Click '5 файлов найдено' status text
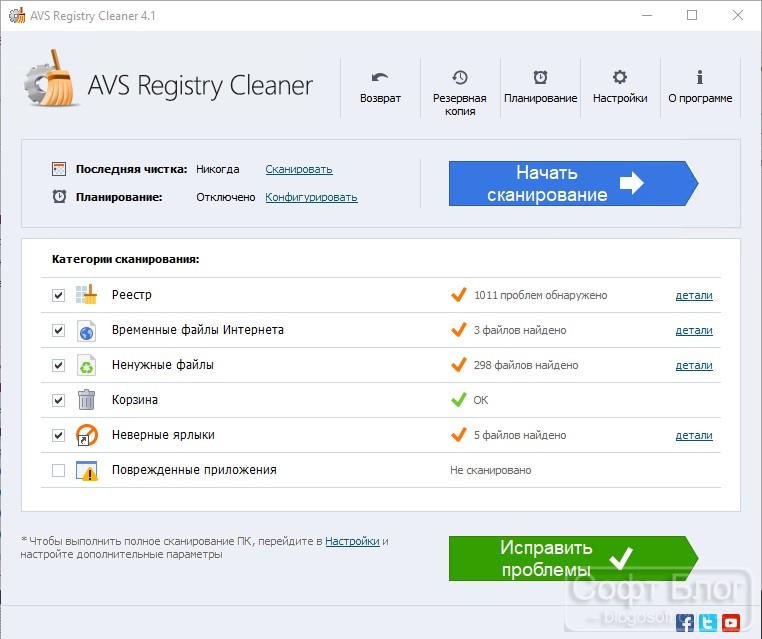762x639 pixels. [x=520, y=435]
